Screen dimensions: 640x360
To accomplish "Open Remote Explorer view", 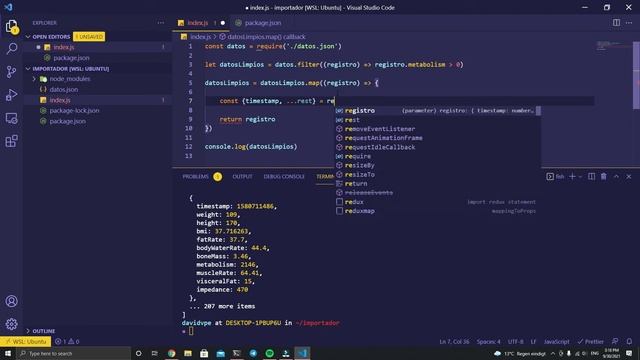I will pos(11,118).
